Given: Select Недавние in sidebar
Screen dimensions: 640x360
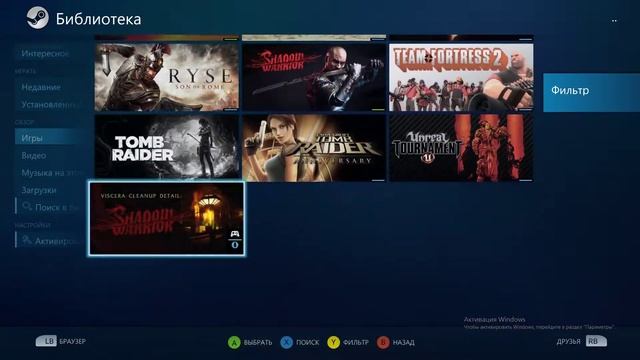Looking at the screenshot, I should tap(41, 87).
